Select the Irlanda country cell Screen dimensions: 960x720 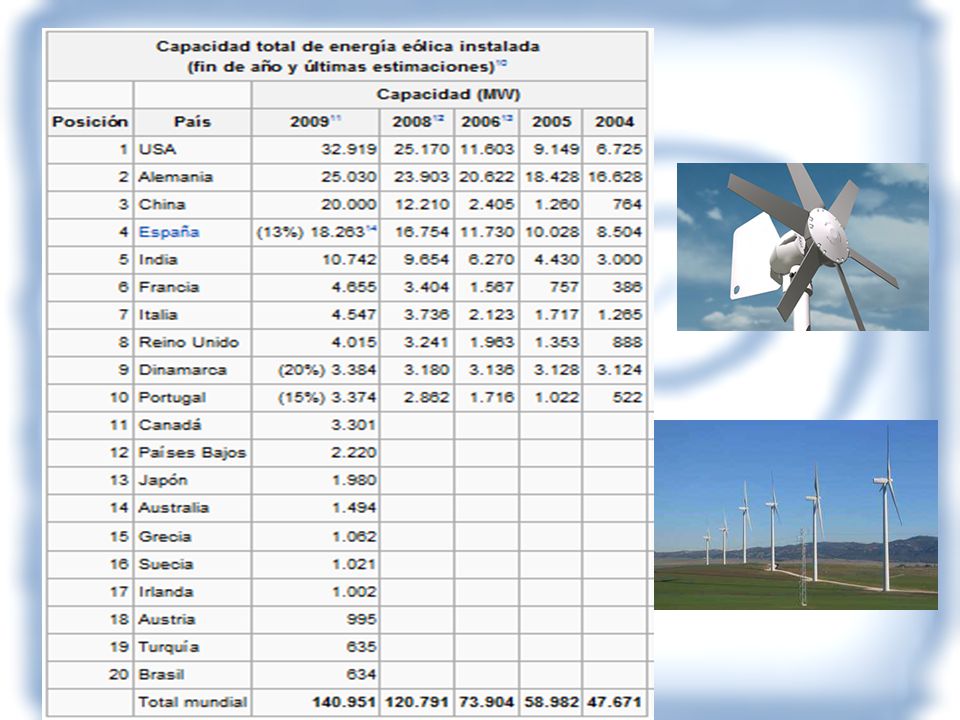192,591
